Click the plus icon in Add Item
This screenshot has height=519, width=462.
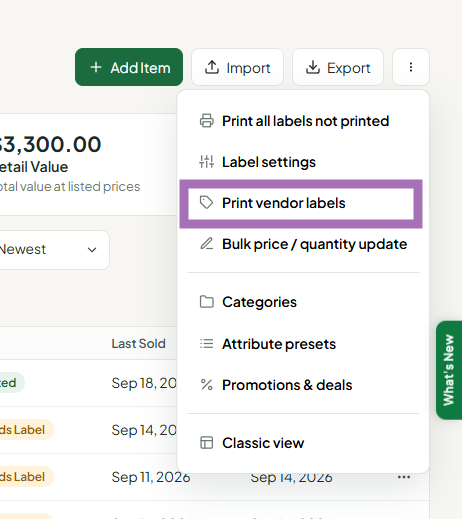coord(96,67)
